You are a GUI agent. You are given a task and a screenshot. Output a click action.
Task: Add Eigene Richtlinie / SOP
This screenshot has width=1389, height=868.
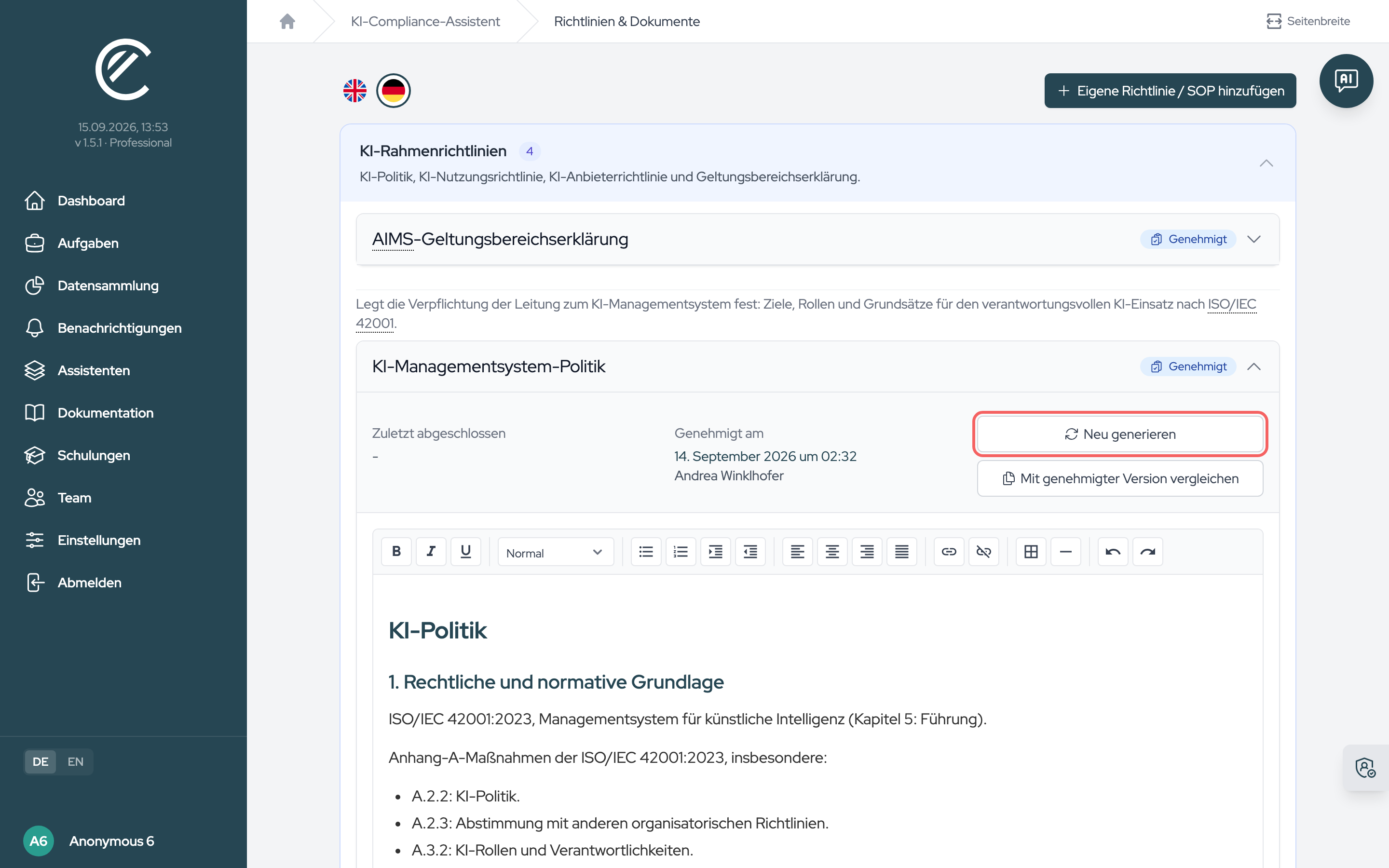(x=1170, y=91)
